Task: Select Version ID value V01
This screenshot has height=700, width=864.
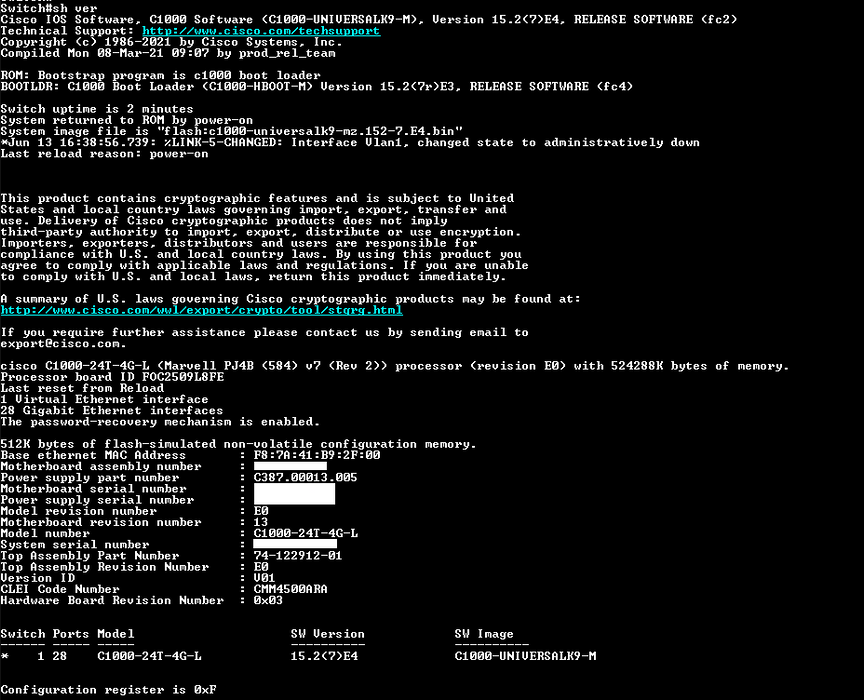Action: coord(264,578)
